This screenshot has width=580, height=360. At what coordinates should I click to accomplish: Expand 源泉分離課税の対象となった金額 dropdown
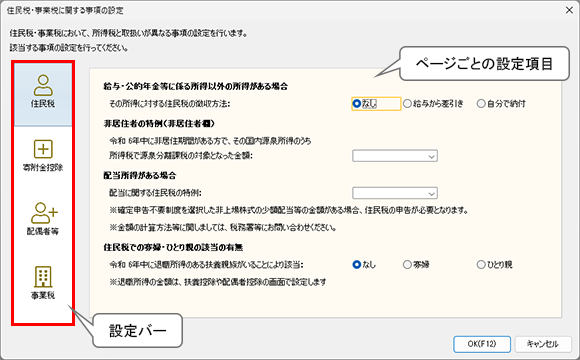395,156
